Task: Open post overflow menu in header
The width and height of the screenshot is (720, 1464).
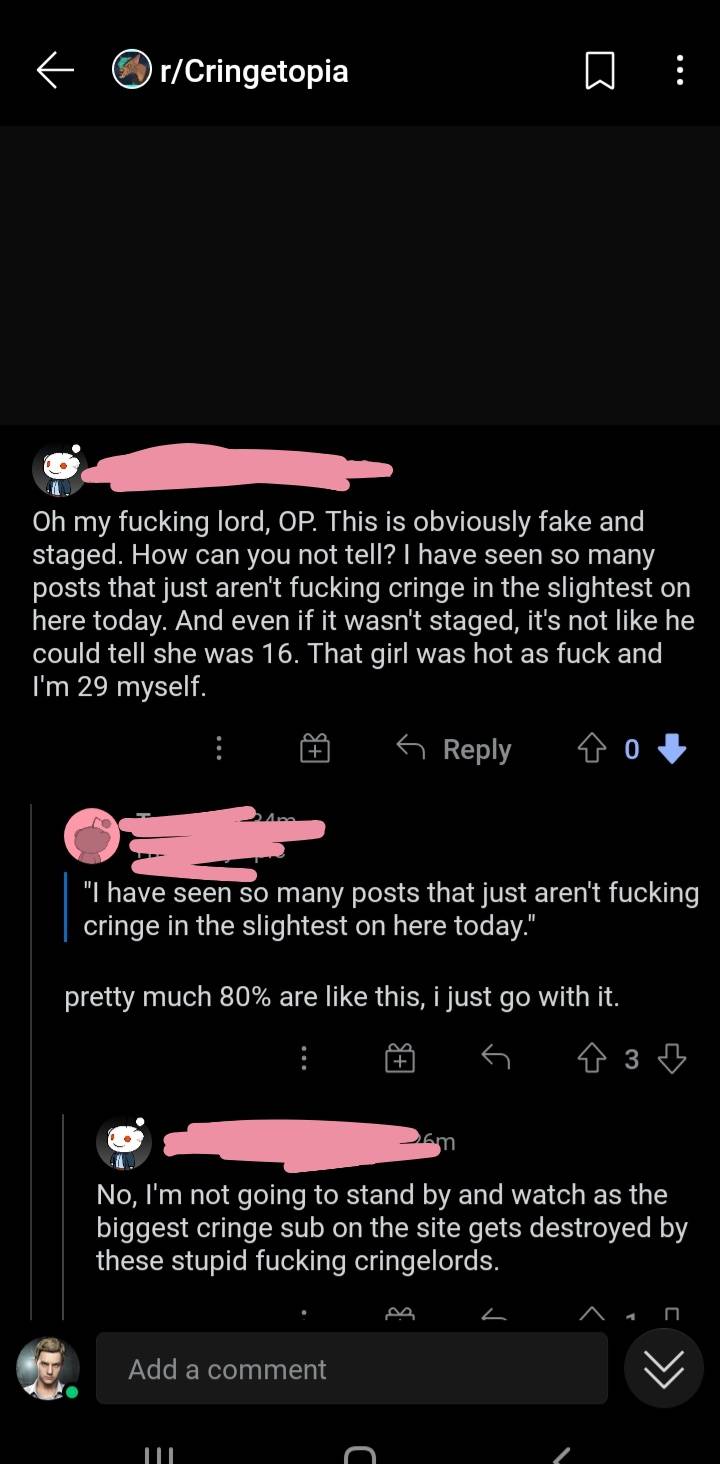Action: (680, 70)
